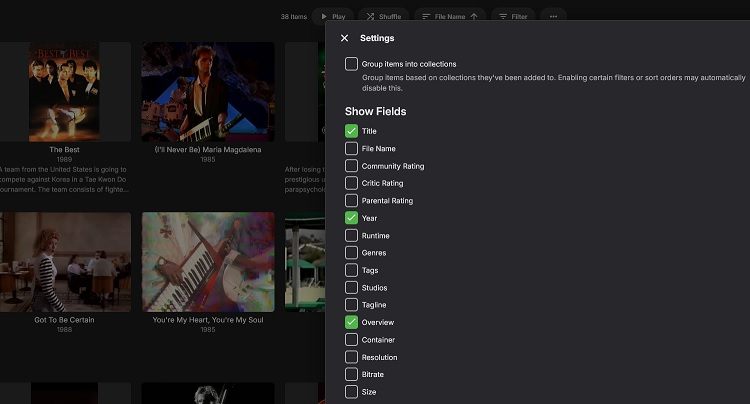Screen dimensions: 750x404
Task: Open the three-dots more options menu
Action: point(553,16)
